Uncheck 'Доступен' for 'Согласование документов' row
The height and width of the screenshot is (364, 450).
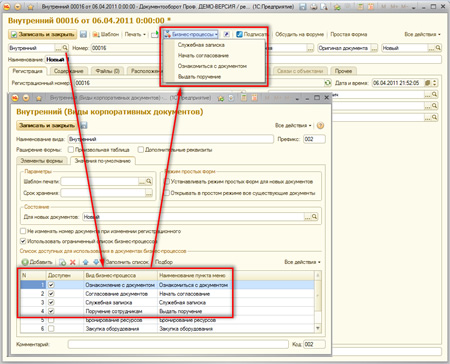(51, 294)
